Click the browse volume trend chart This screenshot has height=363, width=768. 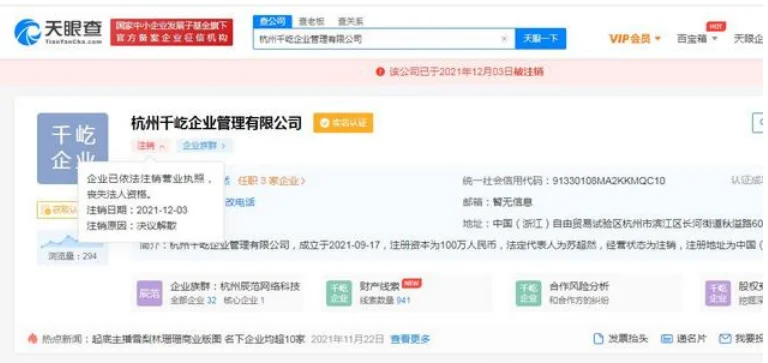coord(71,241)
